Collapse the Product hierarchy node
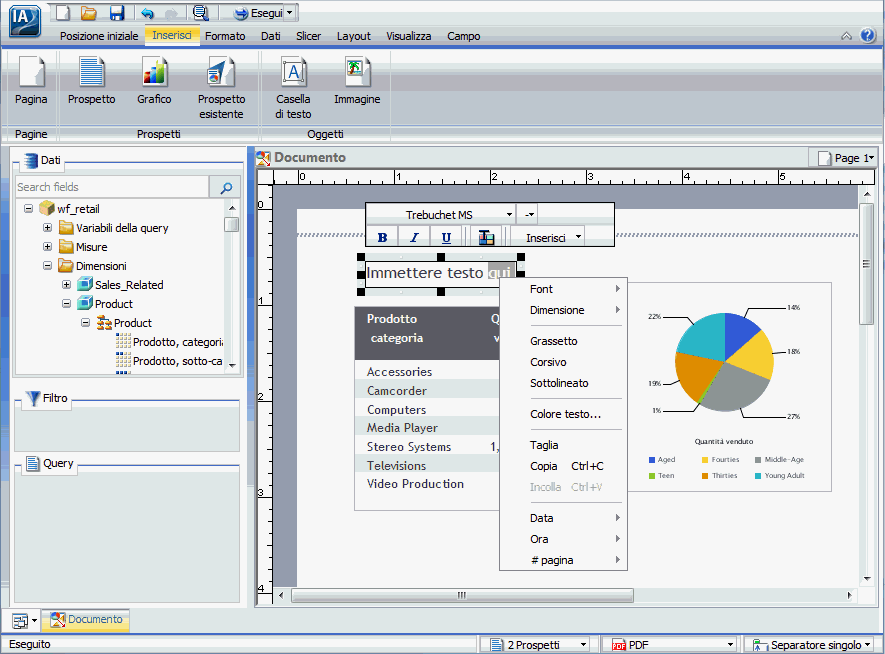885x654 pixels. pyautogui.click(x=85, y=323)
